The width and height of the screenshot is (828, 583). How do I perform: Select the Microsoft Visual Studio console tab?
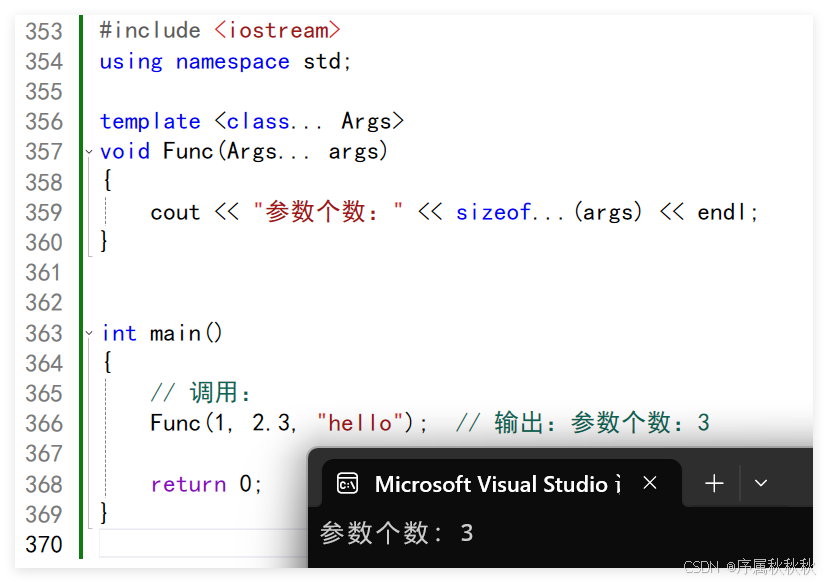point(502,483)
